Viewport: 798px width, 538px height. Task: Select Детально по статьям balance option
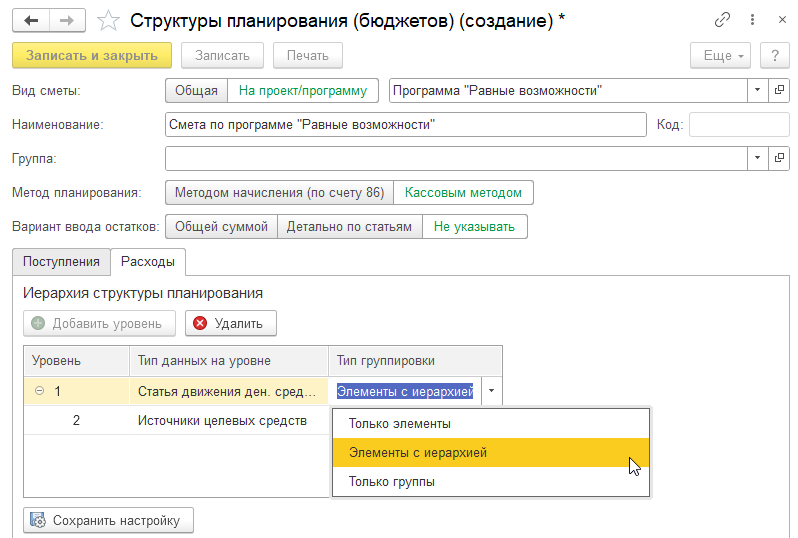(349, 227)
